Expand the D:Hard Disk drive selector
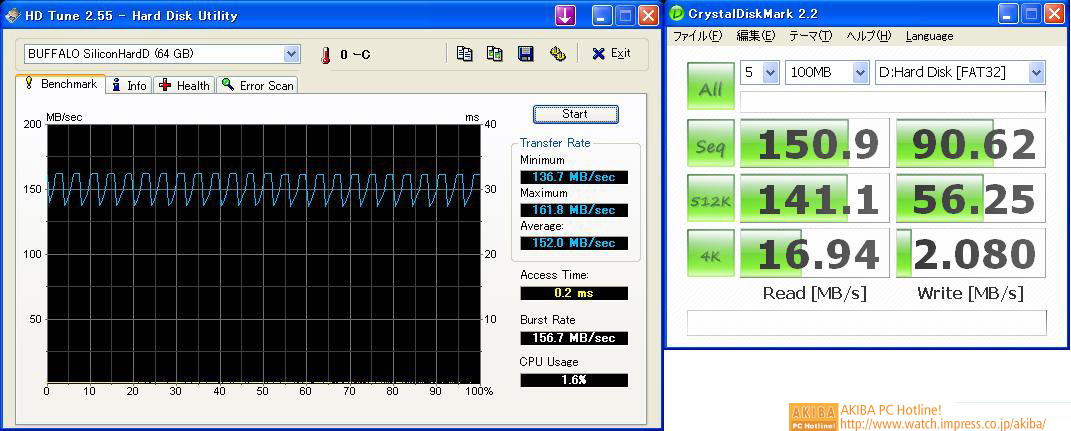 pos(1035,72)
